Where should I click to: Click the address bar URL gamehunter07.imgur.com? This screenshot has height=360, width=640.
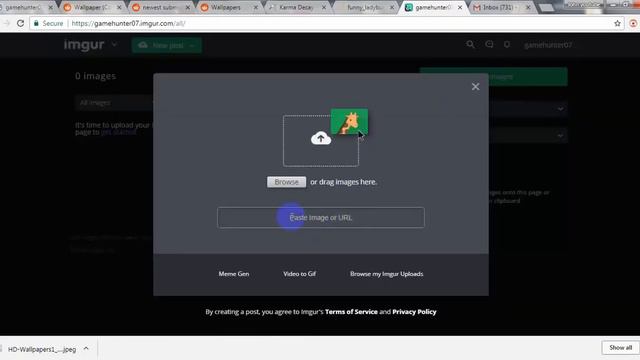click(128, 24)
